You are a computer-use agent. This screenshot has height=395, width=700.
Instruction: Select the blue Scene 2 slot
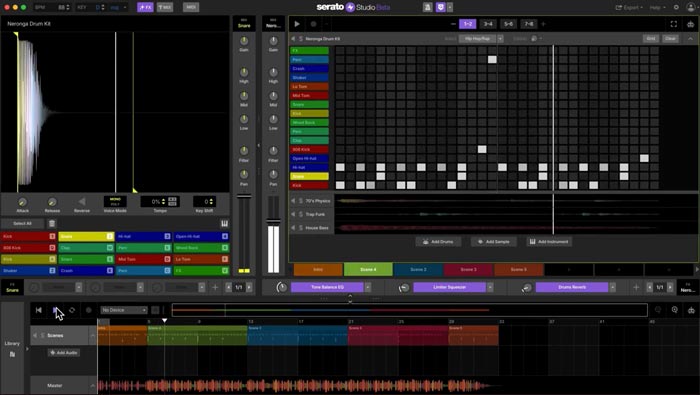pyautogui.click(x=418, y=270)
